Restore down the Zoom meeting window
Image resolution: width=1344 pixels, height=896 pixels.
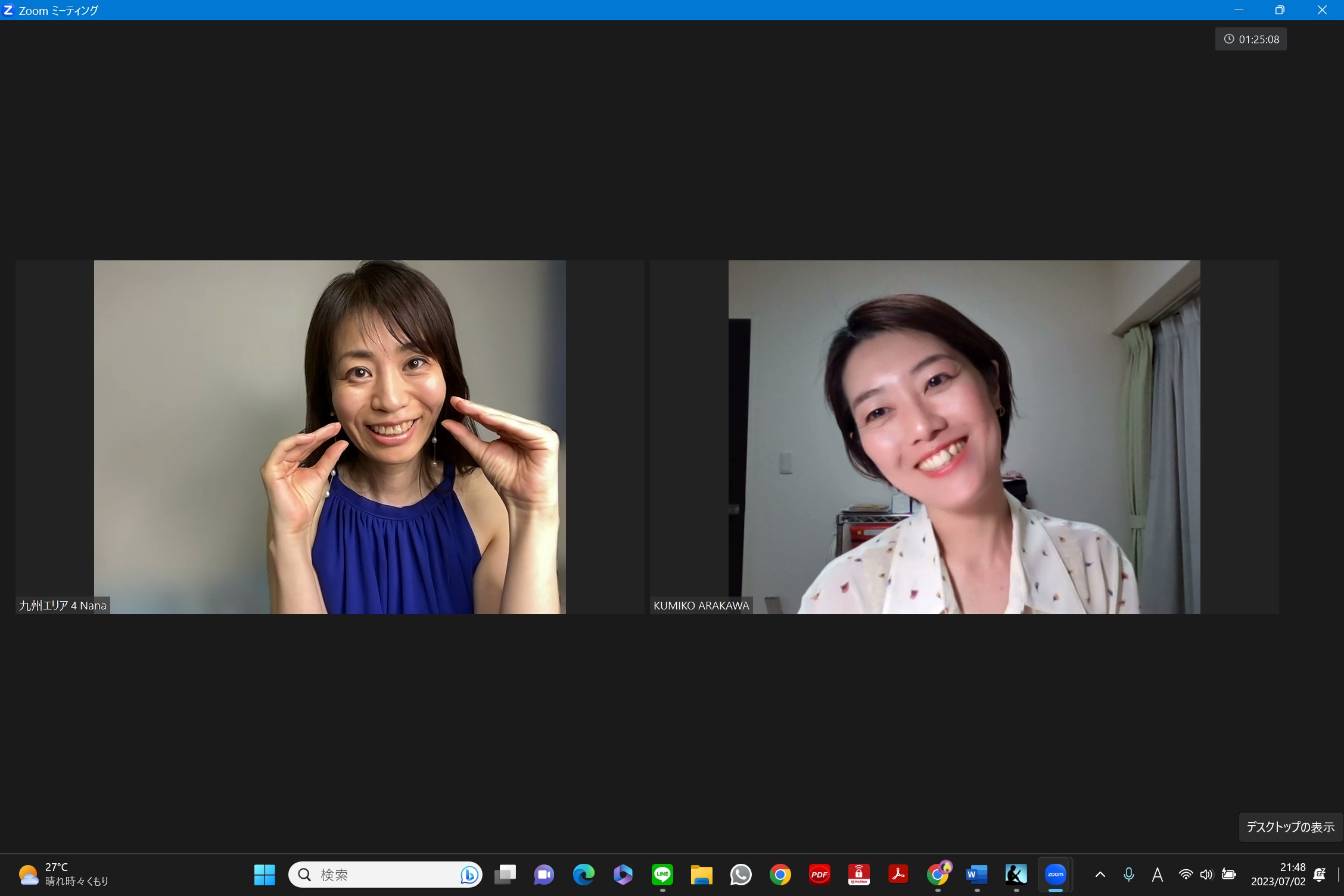point(1280,10)
